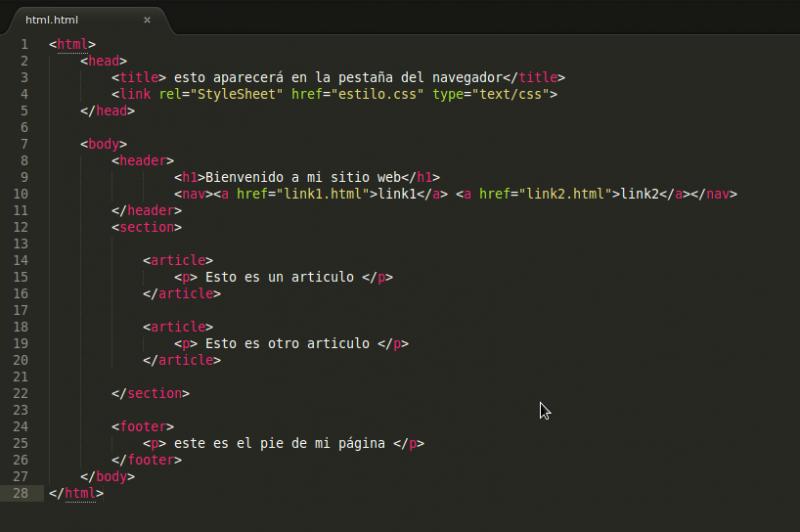This screenshot has width=800, height=532.
Task: Click the opening head tag
Action: (x=104, y=61)
